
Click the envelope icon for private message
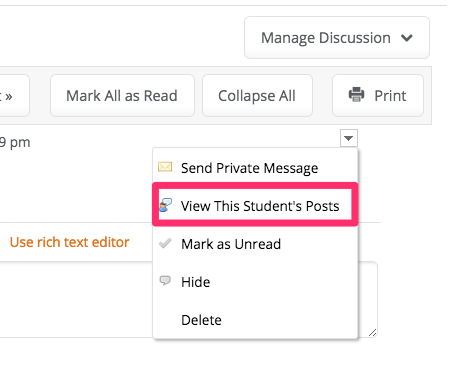point(165,167)
